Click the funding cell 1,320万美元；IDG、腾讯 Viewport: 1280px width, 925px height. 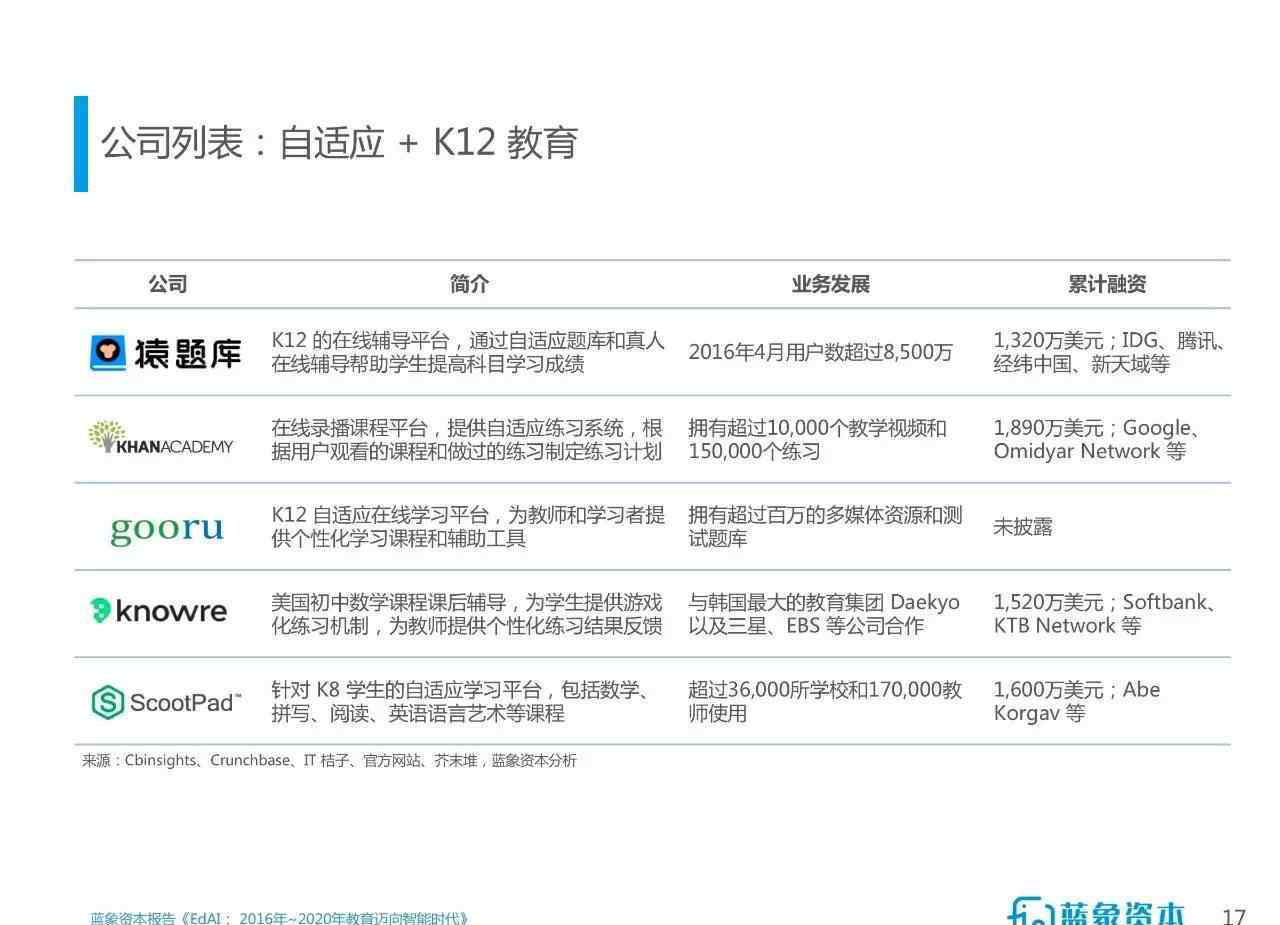pos(1110,352)
